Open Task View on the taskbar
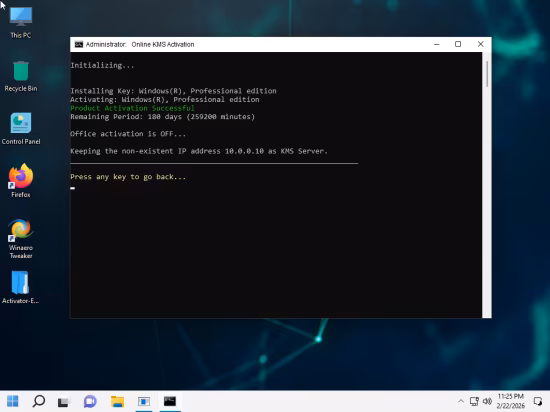The image size is (550, 412). point(64,401)
